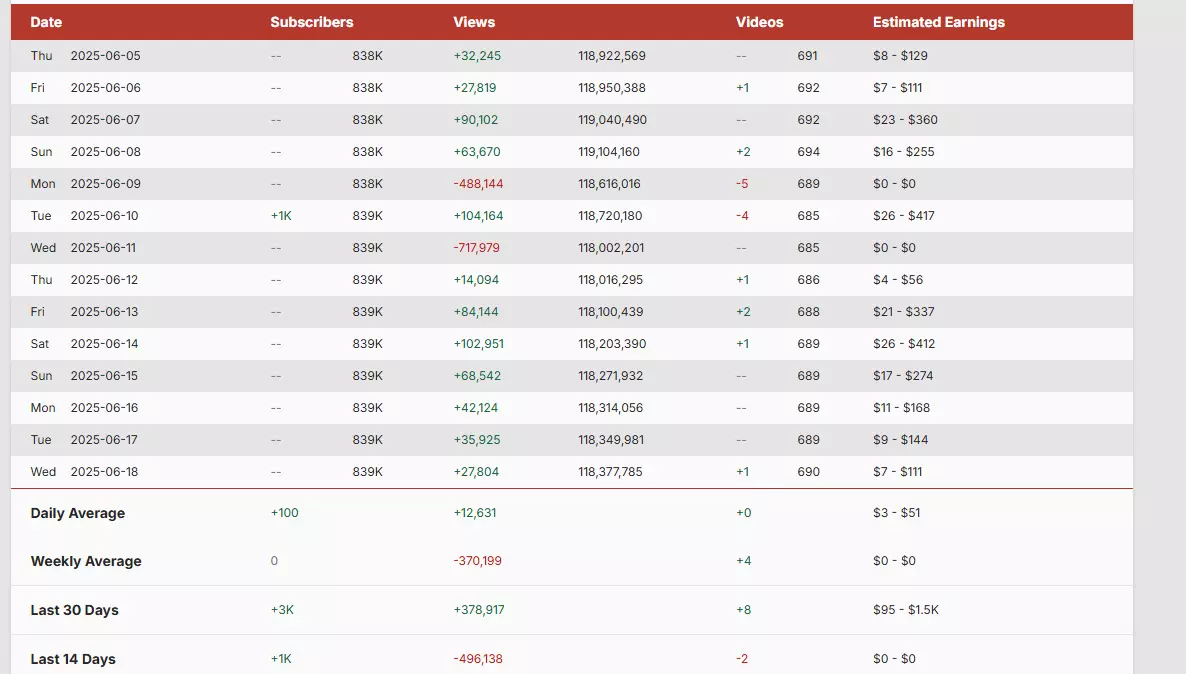
Task: Select the date 2025-06-13
Action: [x=104, y=312]
